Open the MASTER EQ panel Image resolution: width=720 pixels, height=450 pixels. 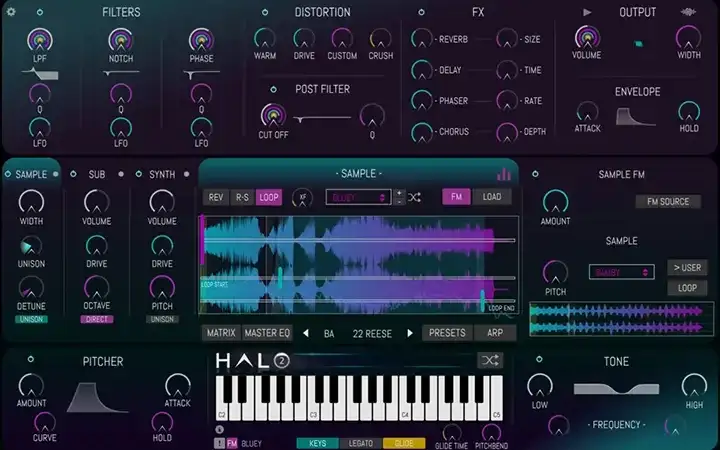point(267,333)
